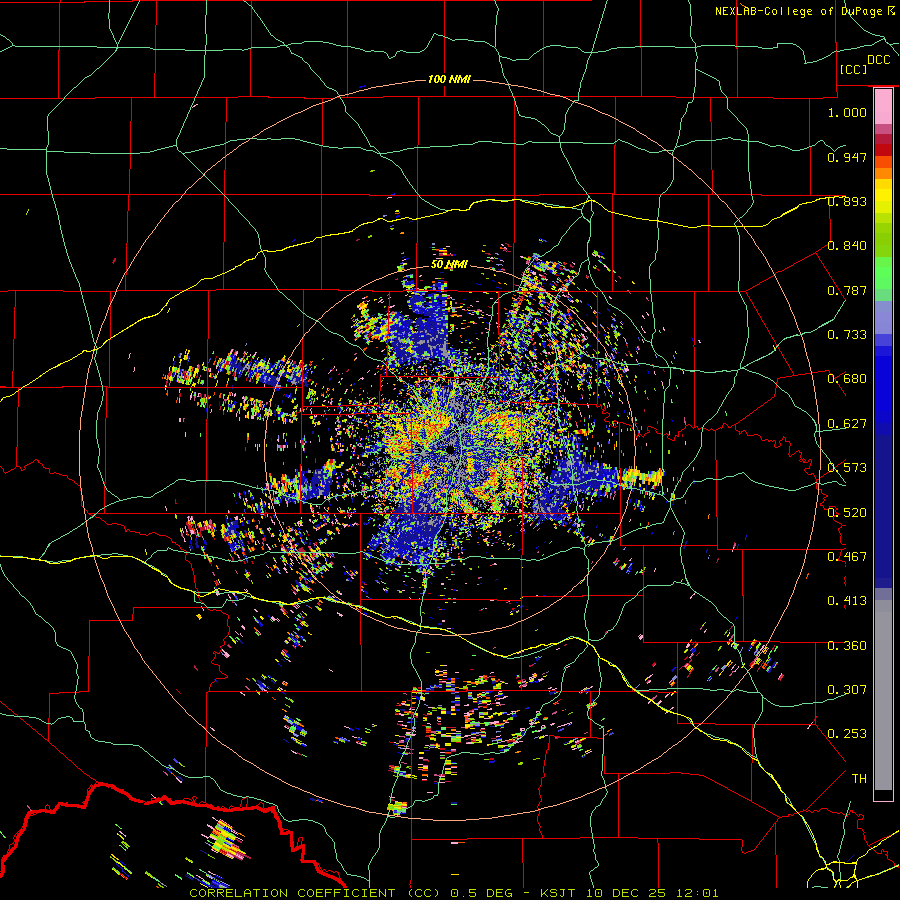Click the 0.787 value on the color scale
Screen dimensions: 900x900
coord(847,290)
